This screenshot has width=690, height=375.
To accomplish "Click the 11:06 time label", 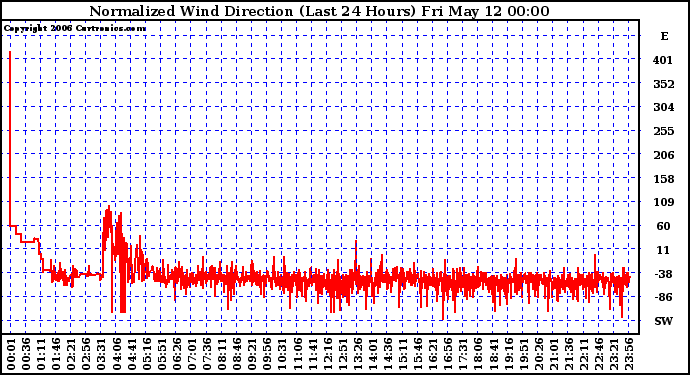I will [x=297, y=354].
